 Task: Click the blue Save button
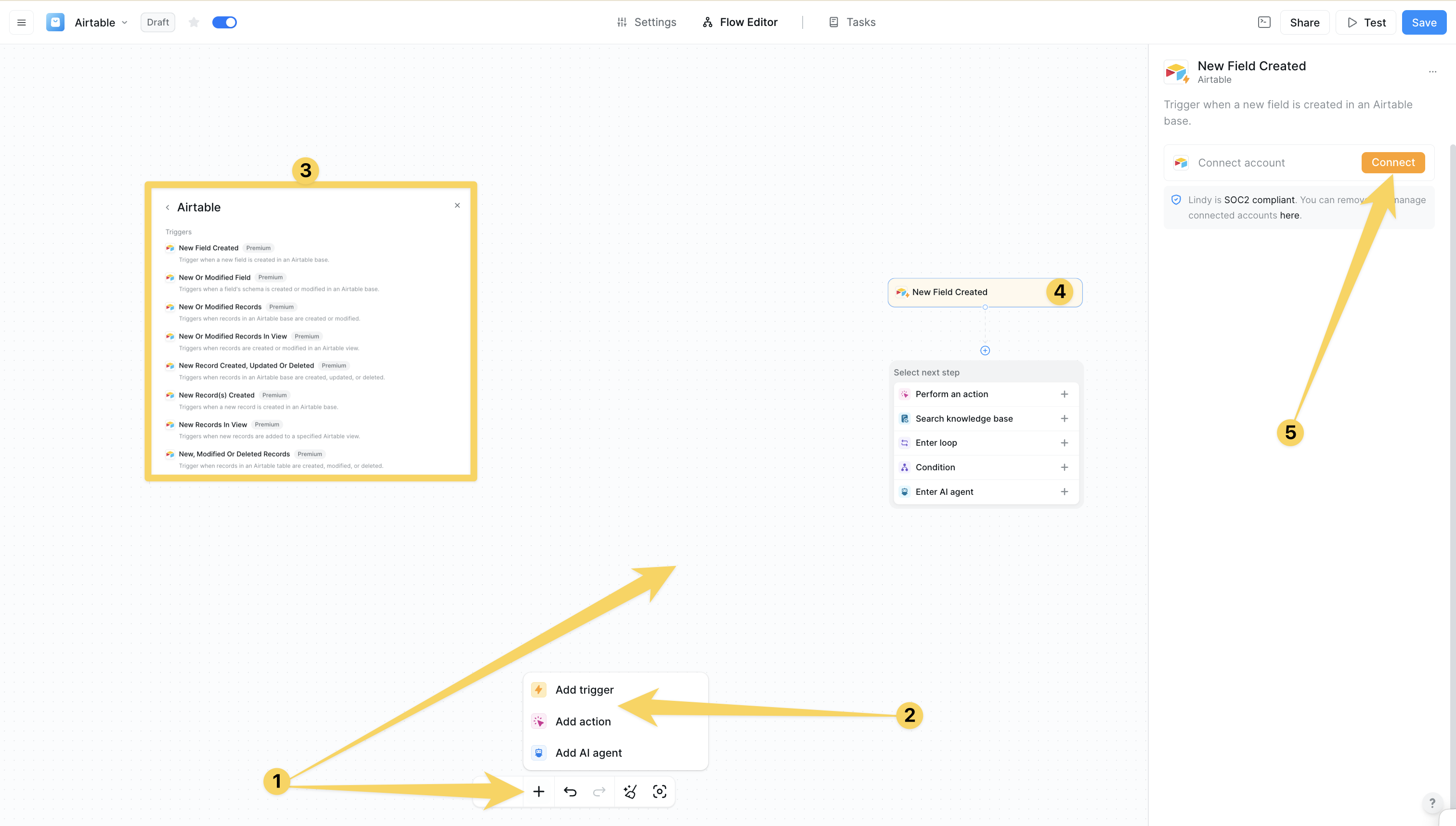pyautogui.click(x=1424, y=23)
